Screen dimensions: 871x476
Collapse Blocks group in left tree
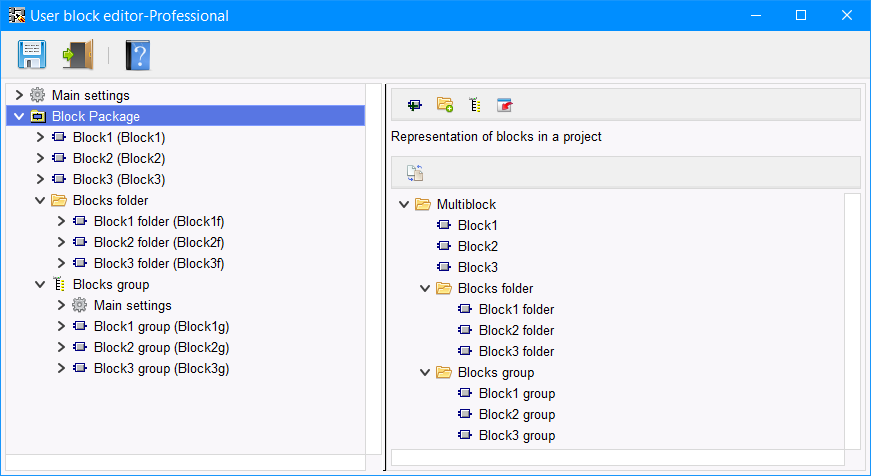pos(40,284)
